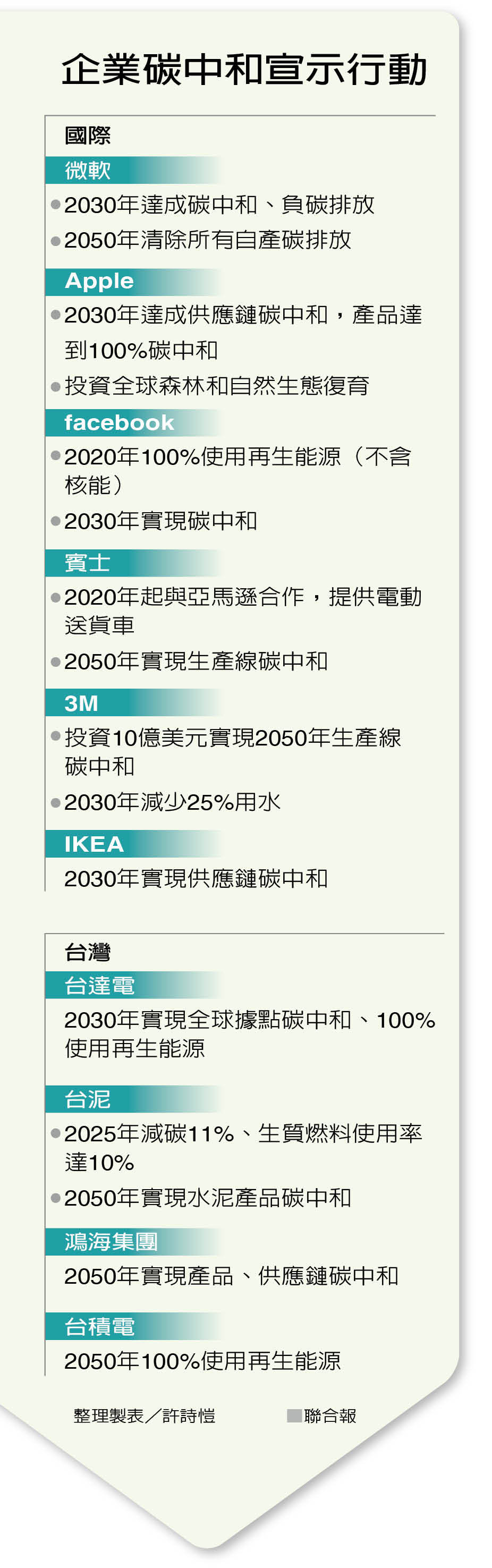The height and width of the screenshot is (1568, 492).
Task: Select the 3M header bar
Action: (x=134, y=703)
